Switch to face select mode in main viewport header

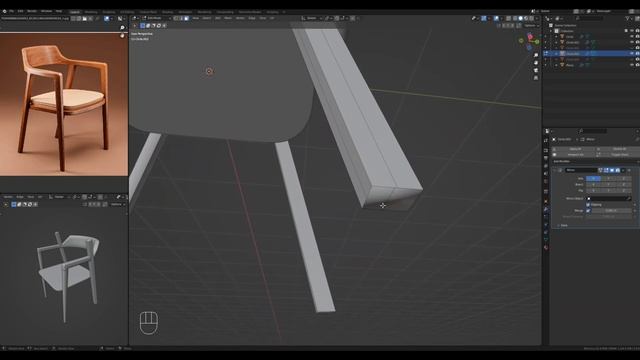click(x=186, y=18)
